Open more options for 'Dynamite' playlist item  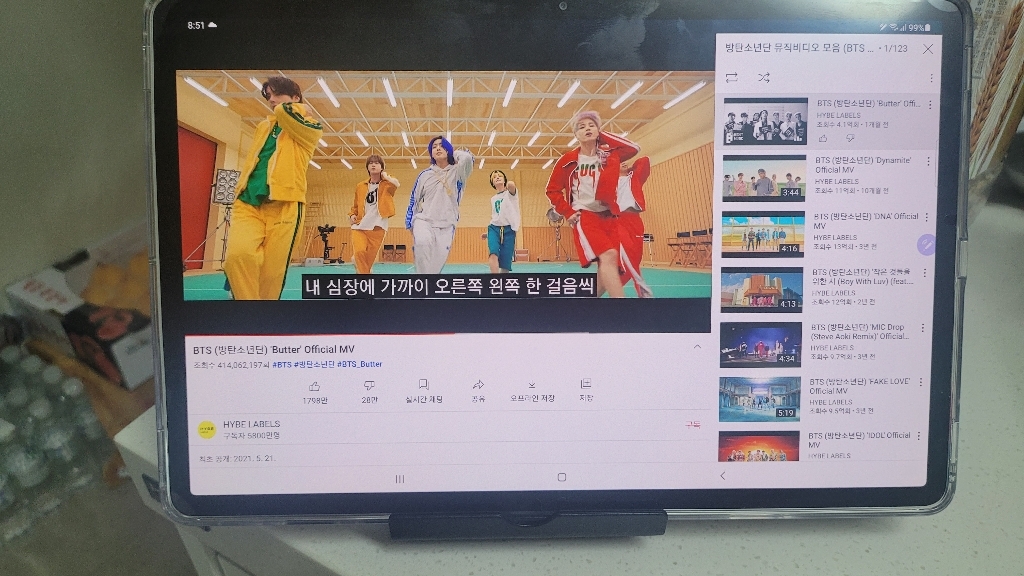click(x=928, y=161)
